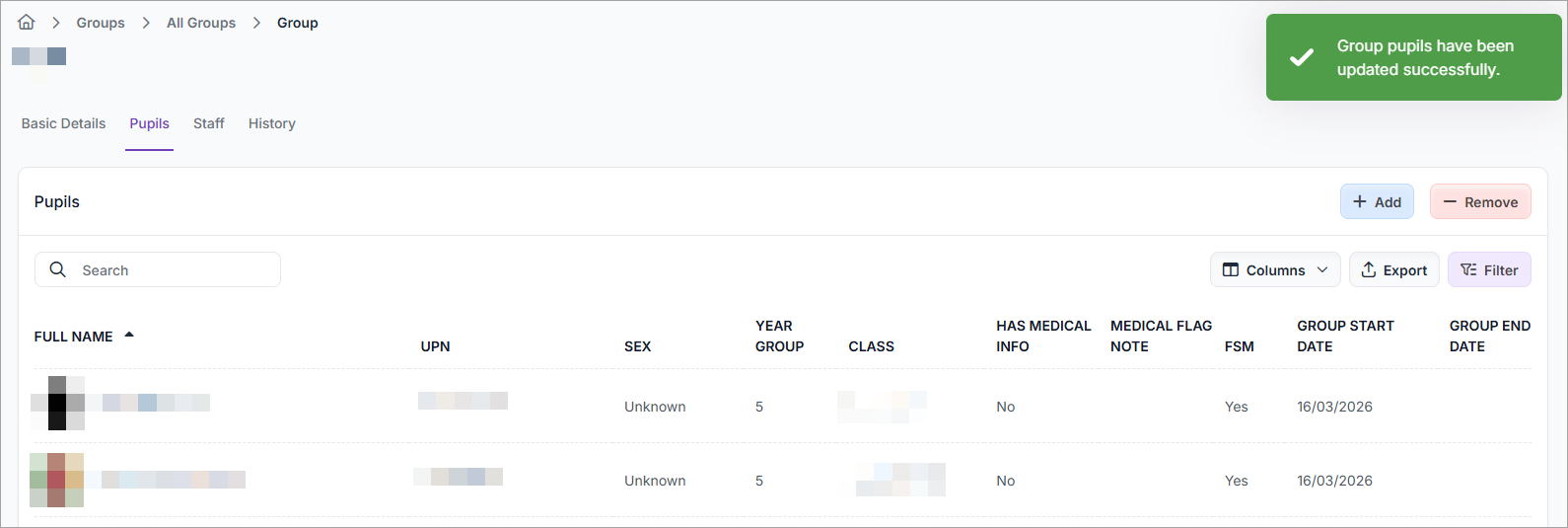The width and height of the screenshot is (1568, 528).
Task: Sort table by Year Group header
Action: point(779,336)
